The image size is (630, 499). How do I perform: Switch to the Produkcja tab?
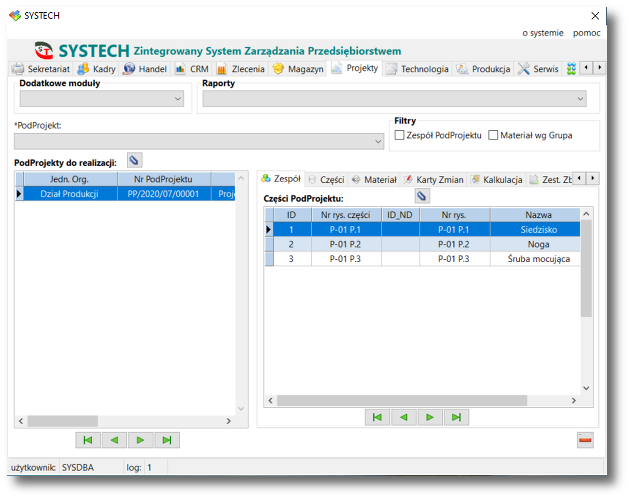pos(483,69)
